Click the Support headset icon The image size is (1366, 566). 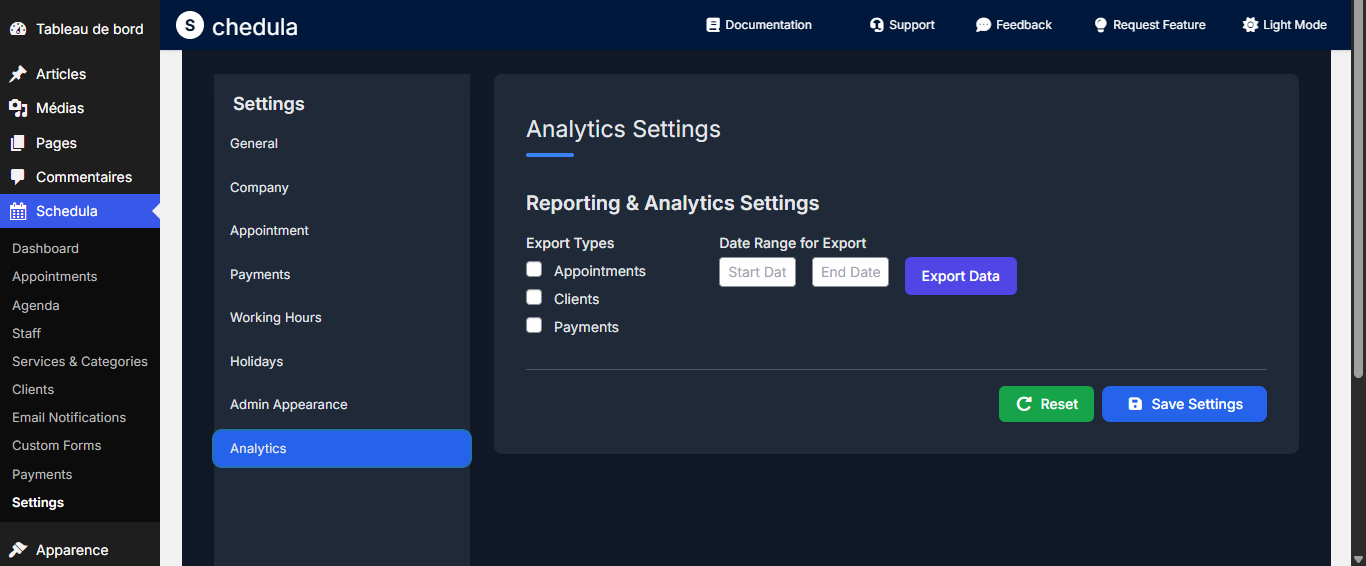877,25
